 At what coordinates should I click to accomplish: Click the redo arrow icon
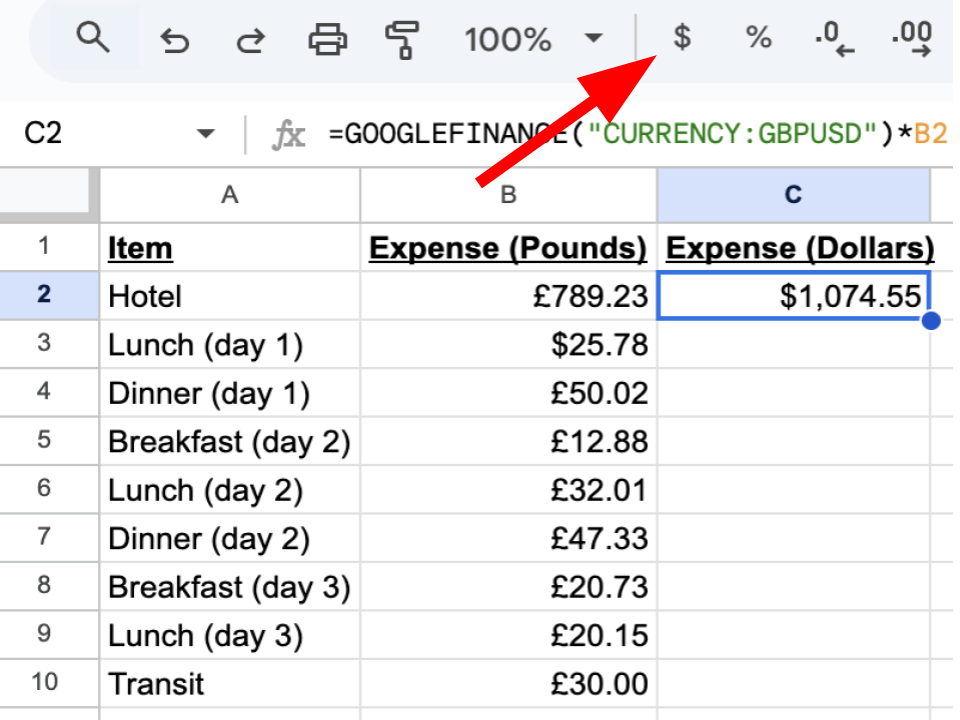coord(250,40)
